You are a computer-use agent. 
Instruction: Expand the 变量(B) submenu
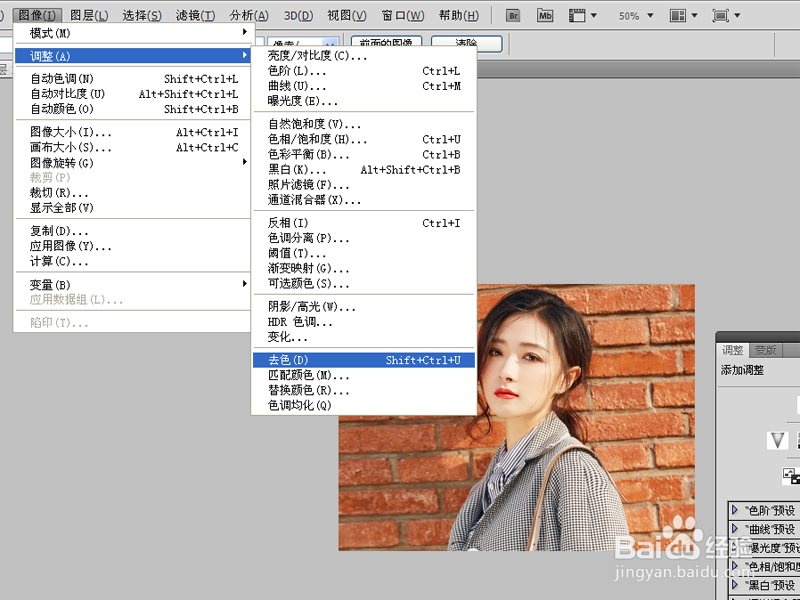[x=132, y=285]
